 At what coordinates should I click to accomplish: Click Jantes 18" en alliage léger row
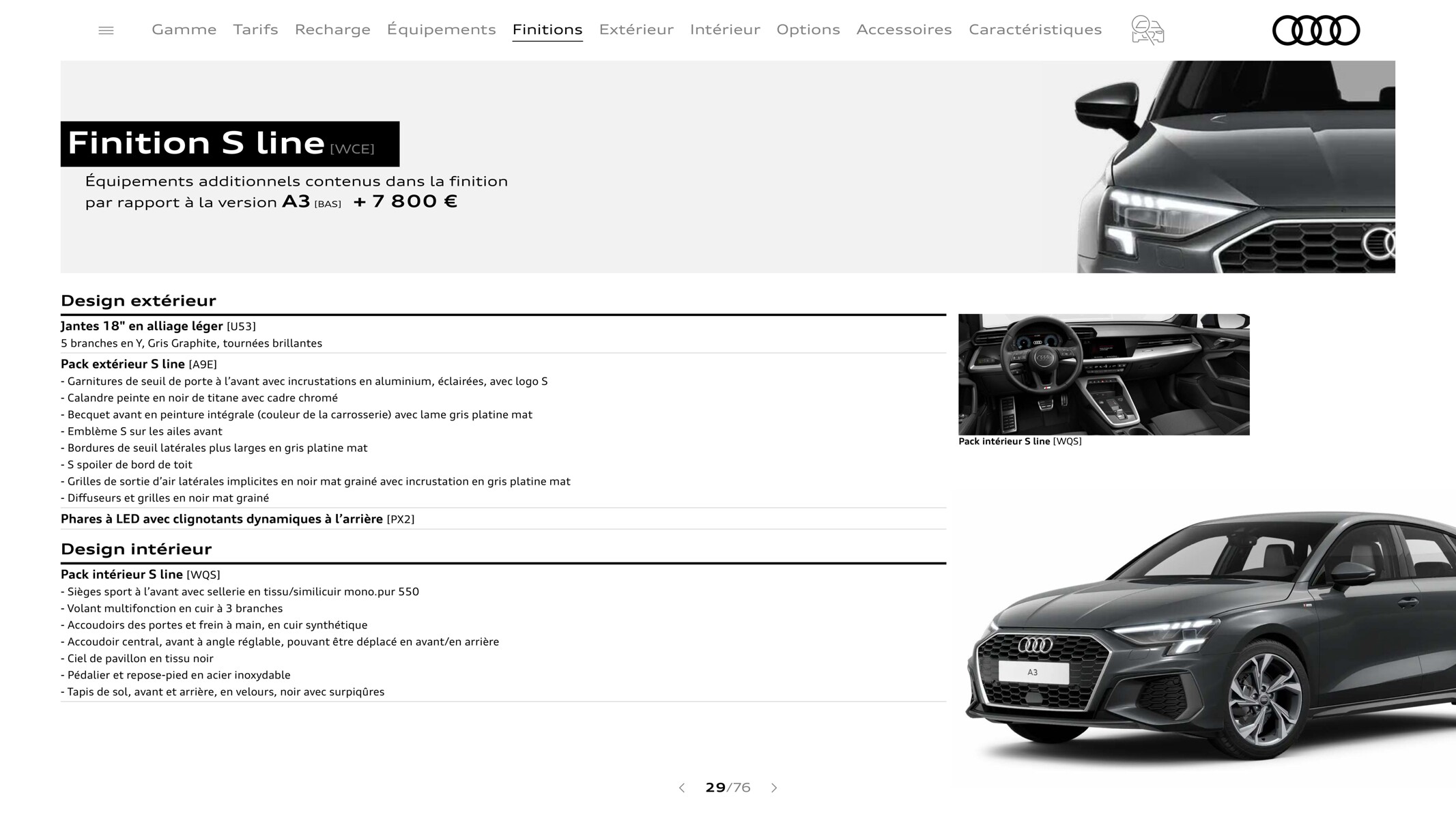click(x=503, y=334)
